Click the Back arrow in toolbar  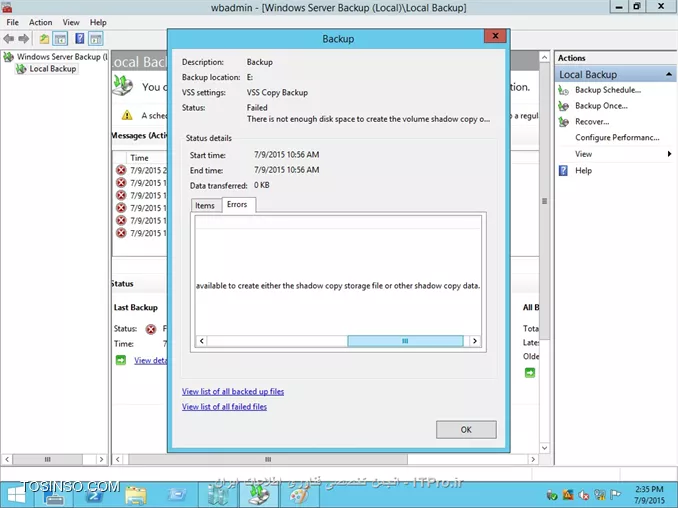pyautogui.click(x=8, y=39)
